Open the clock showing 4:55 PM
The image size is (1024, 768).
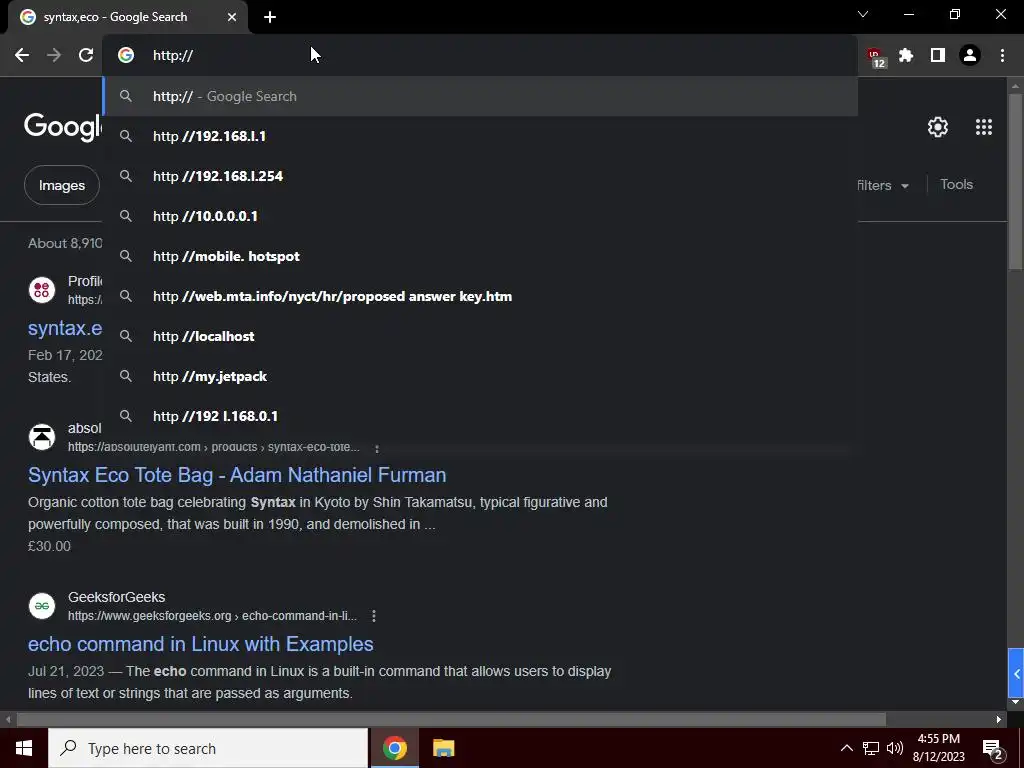[938, 748]
